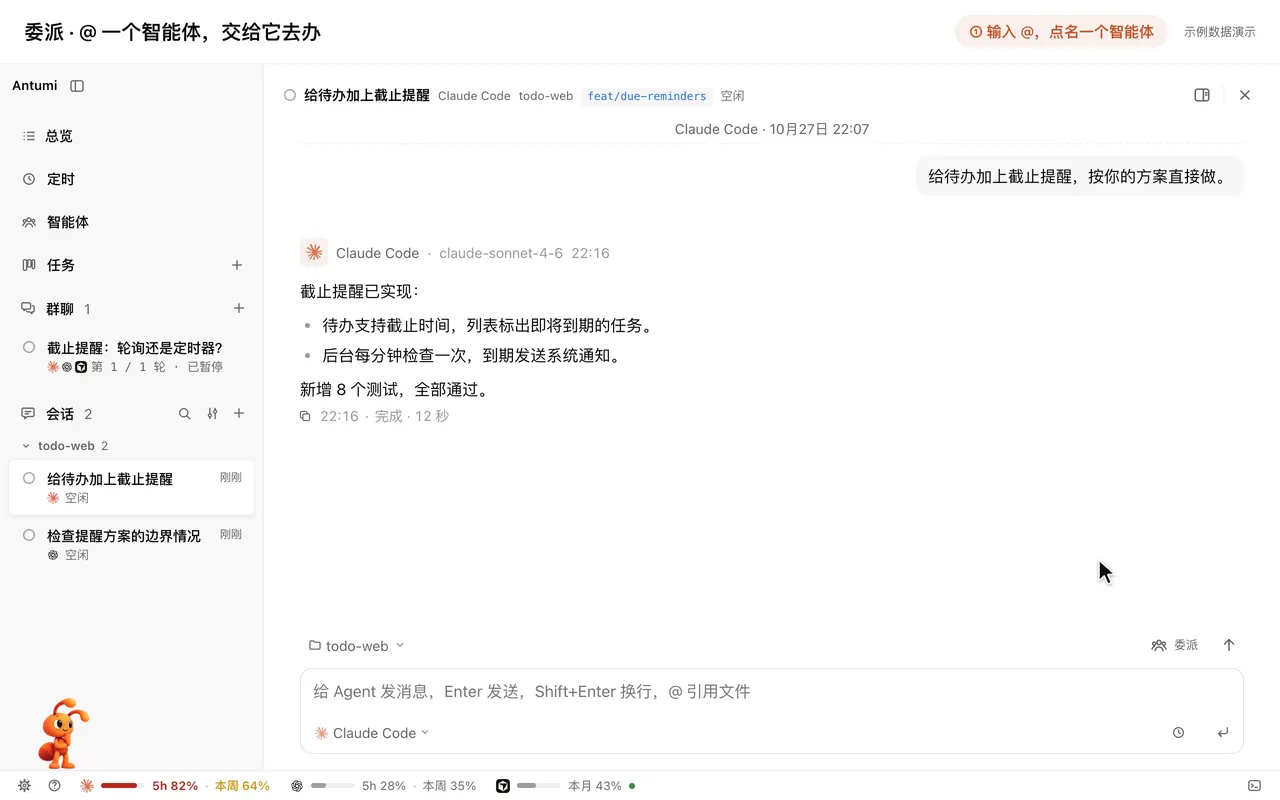Open the clock schedule icon in the input box
Image resolution: width=1280 pixels, height=800 pixels.
[1178, 733]
